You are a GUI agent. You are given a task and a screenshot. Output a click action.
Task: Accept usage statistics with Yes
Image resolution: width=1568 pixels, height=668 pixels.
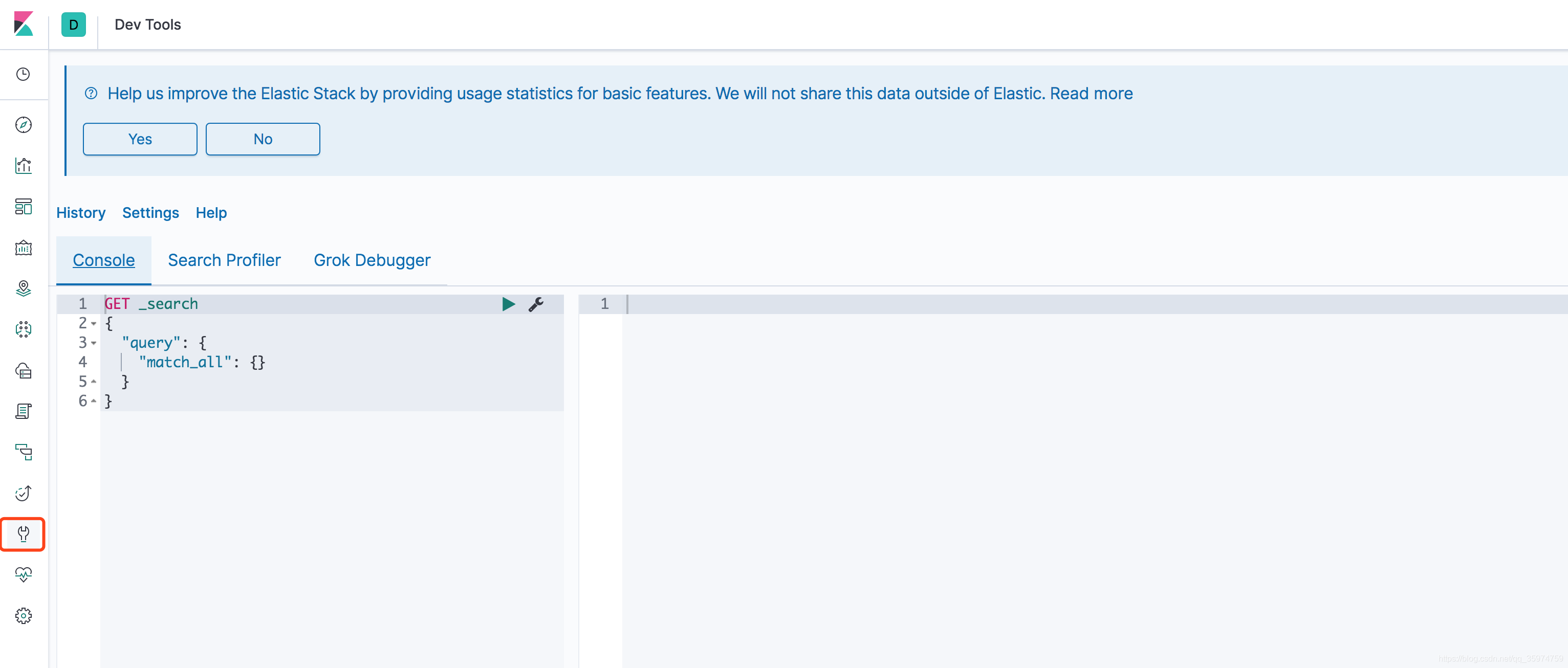point(140,139)
